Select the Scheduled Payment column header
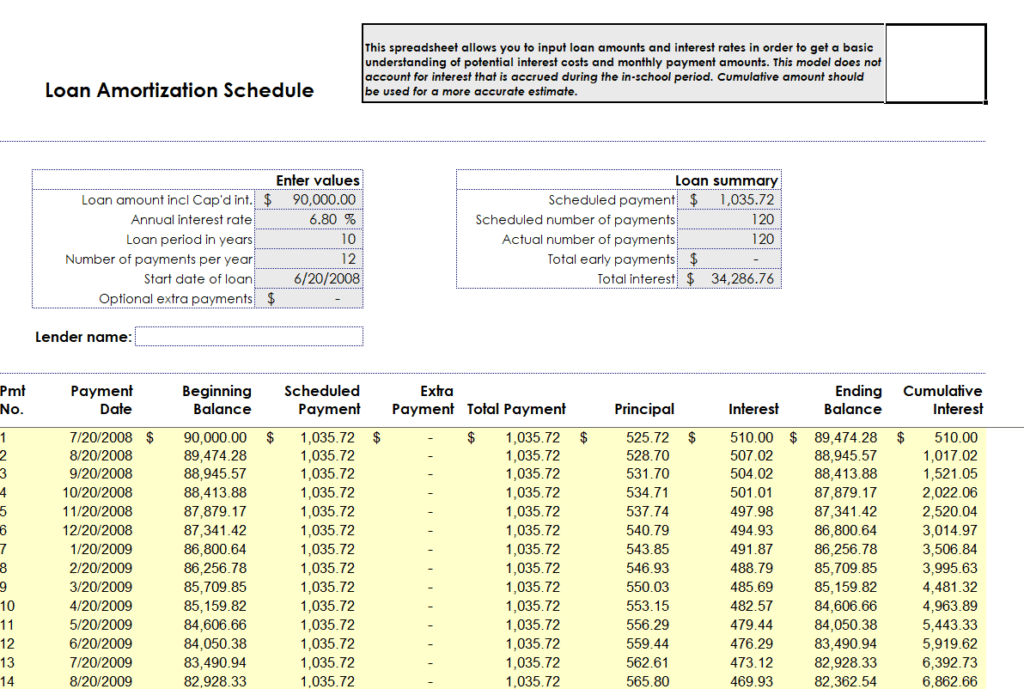The height and width of the screenshot is (689, 1024). pyautogui.click(x=322, y=400)
